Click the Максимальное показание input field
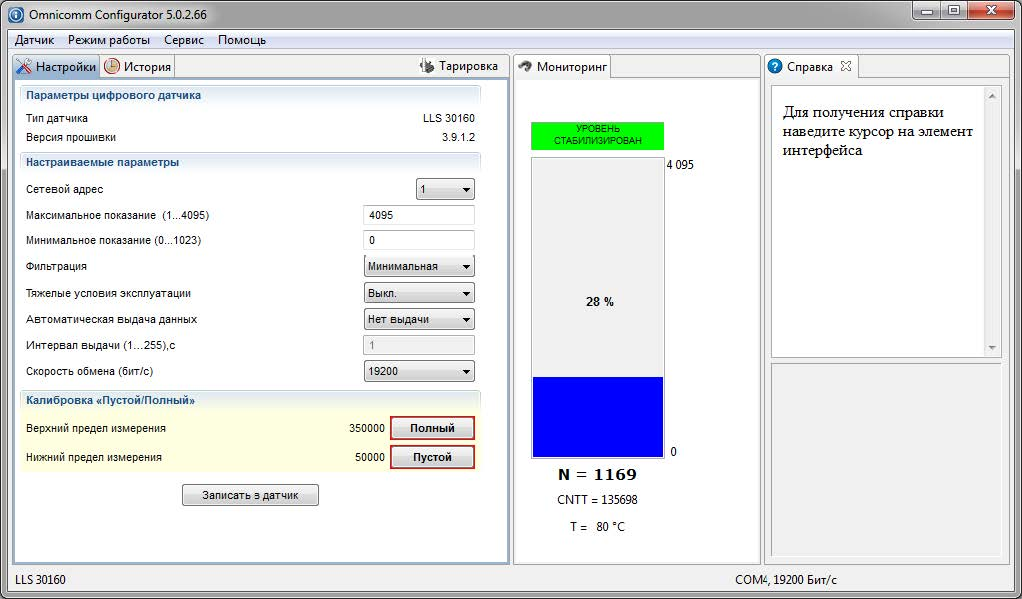The height and width of the screenshot is (599, 1022). point(418,215)
